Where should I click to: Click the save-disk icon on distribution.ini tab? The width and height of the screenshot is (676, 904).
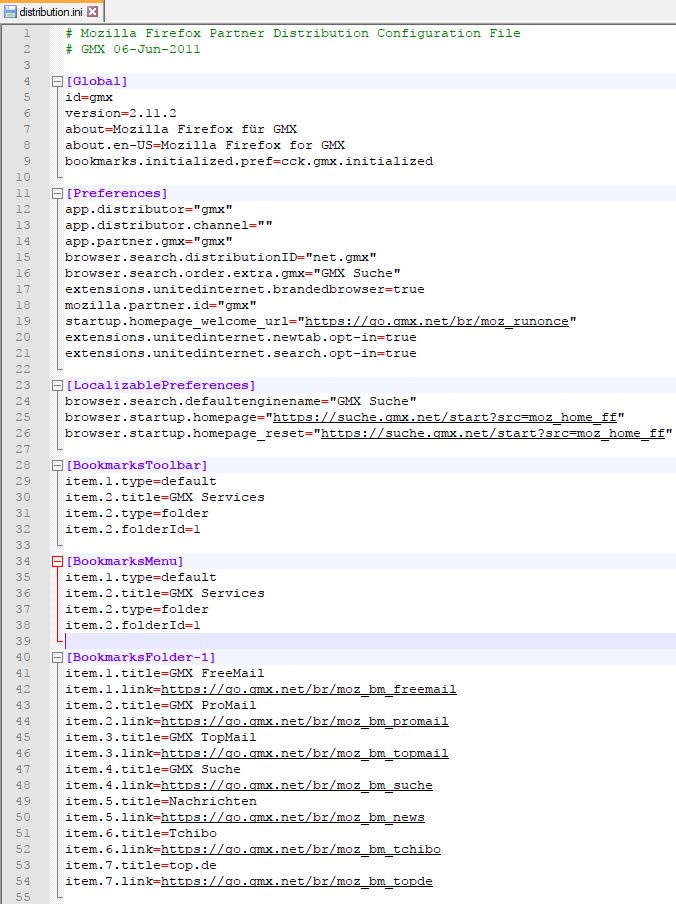[x=10, y=11]
